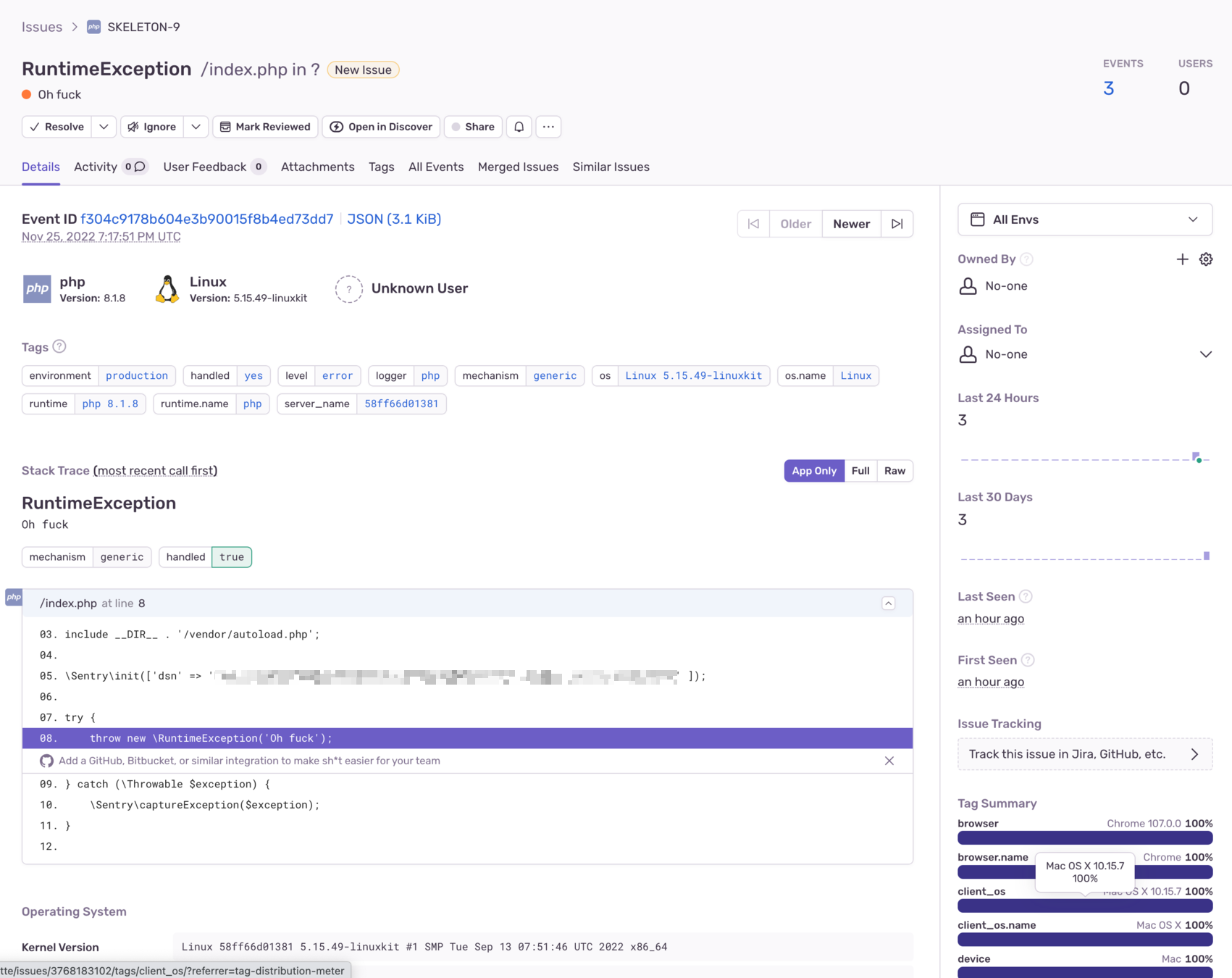Viewport: 1232px width, 978px height.
Task: Open the Resolve dropdown arrow
Action: (104, 127)
